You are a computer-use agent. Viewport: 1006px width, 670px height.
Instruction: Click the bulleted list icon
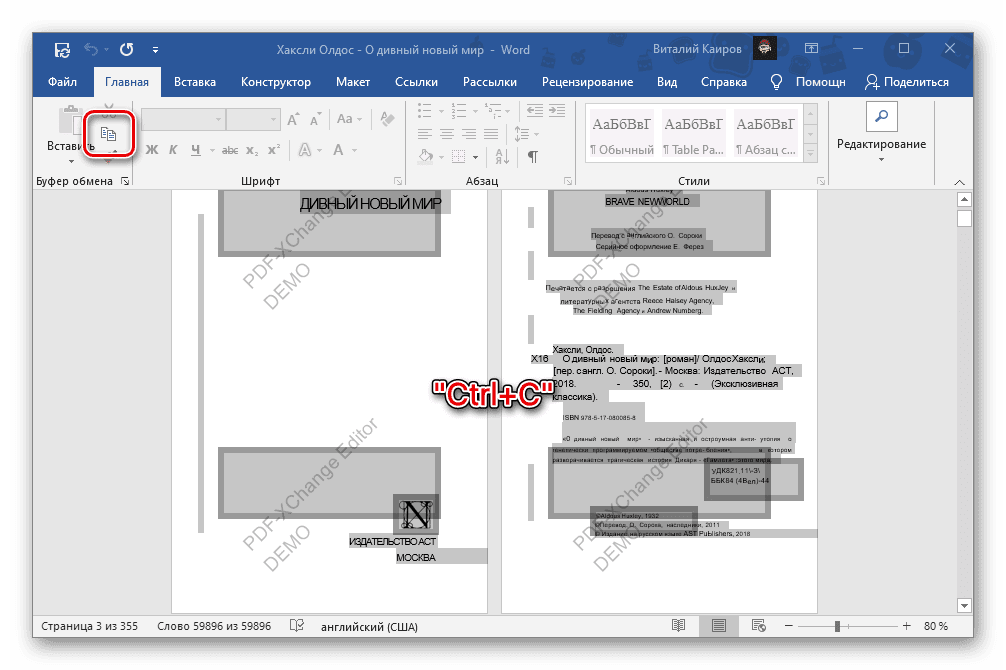425,110
